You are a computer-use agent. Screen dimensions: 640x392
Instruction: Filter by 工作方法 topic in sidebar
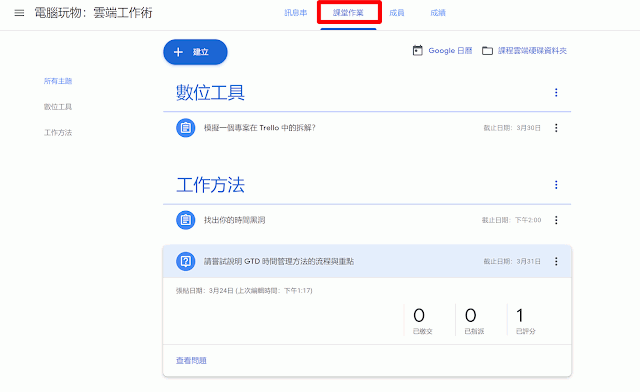tap(58, 132)
